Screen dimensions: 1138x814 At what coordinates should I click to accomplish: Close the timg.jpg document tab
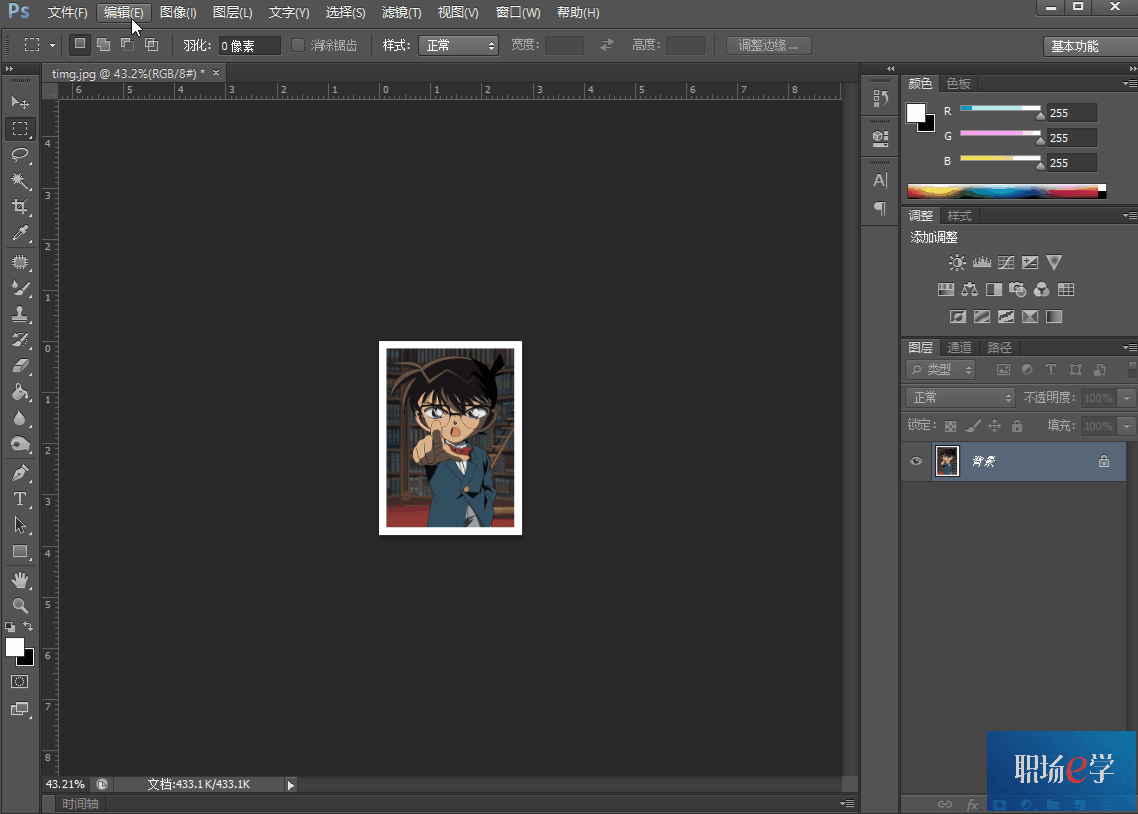215,73
